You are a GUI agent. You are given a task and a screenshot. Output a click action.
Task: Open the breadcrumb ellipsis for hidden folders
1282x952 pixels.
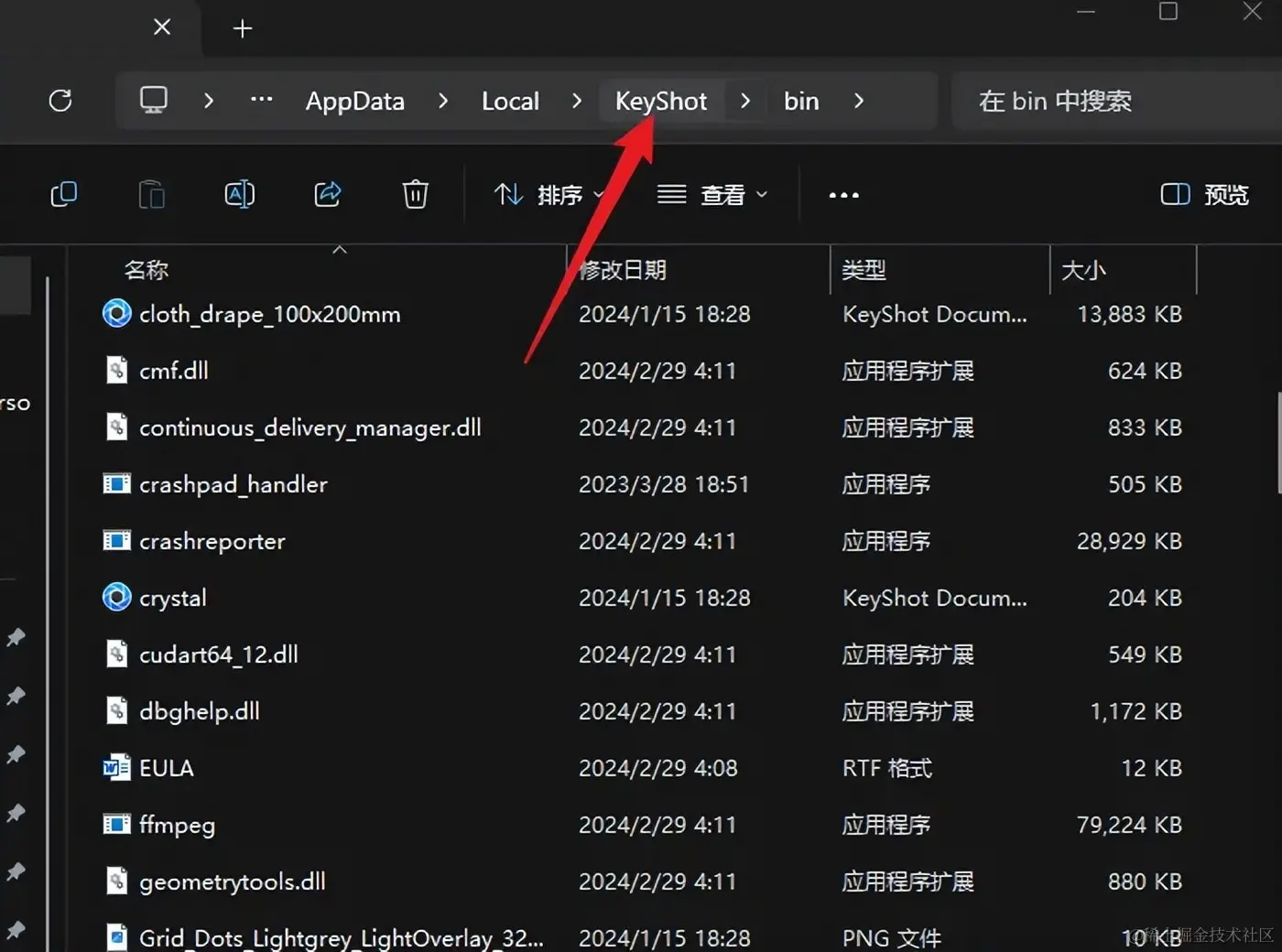coord(262,100)
